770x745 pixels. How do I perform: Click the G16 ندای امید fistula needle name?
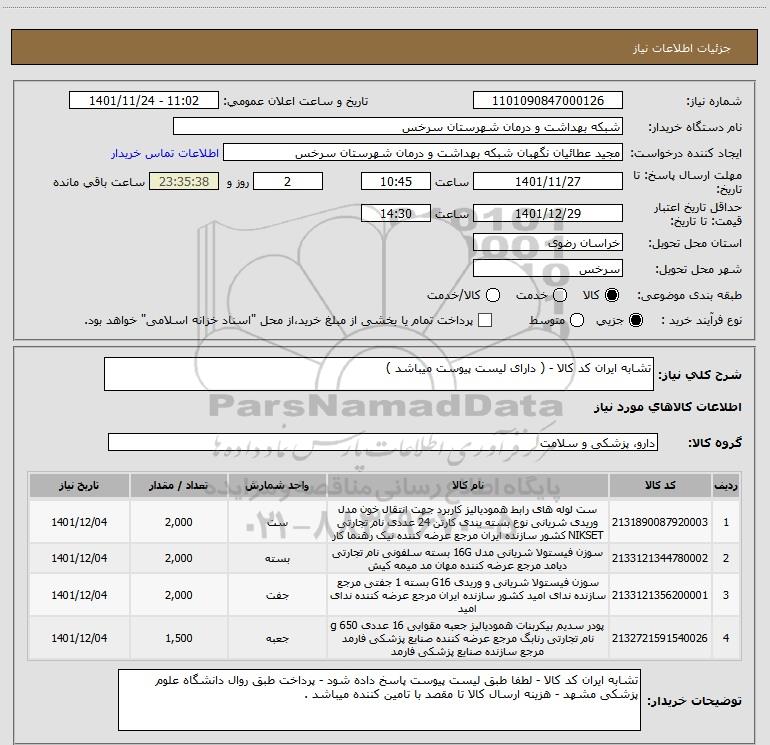[468, 595]
